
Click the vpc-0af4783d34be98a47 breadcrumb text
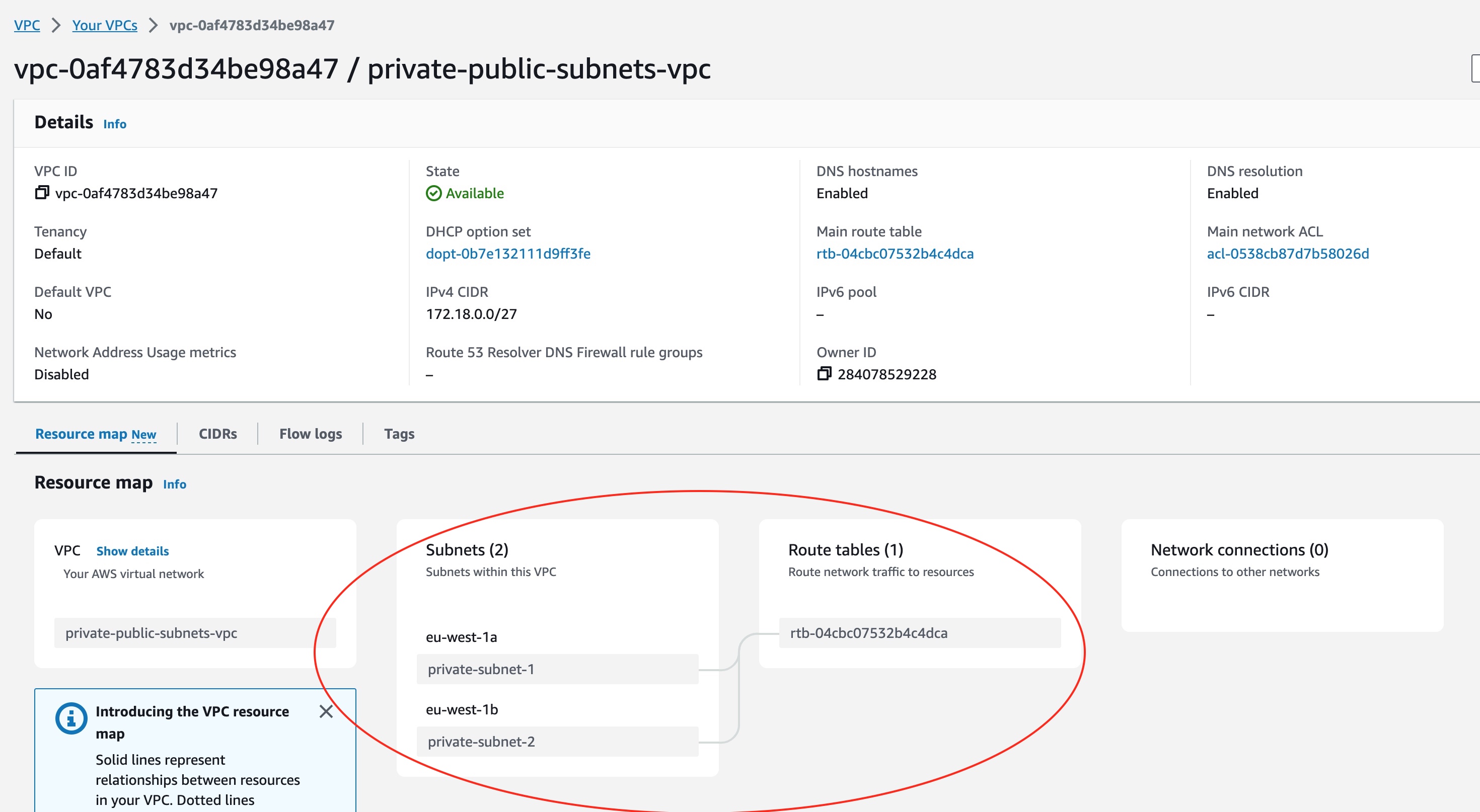[x=252, y=25]
